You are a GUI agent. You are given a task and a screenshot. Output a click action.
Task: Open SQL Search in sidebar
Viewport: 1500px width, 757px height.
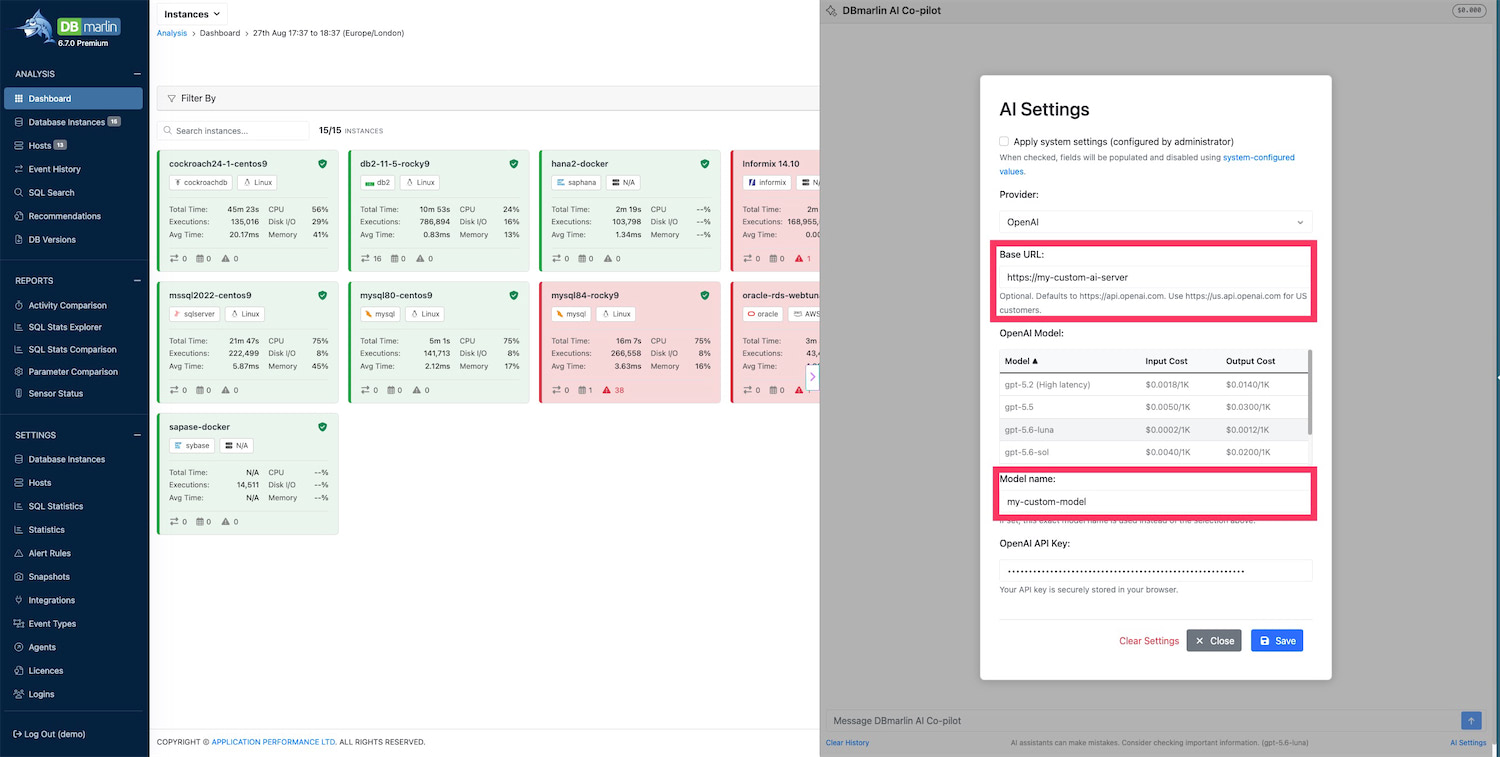pos(51,192)
